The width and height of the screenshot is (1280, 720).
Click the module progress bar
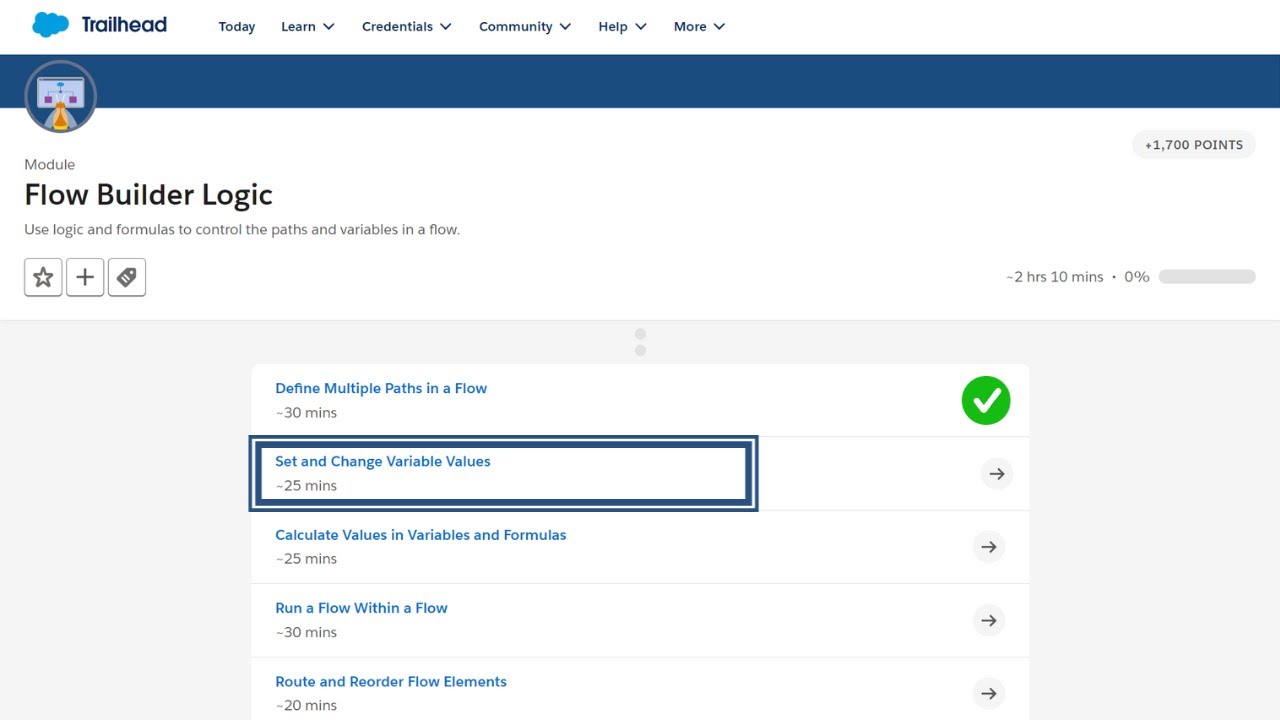[1207, 277]
